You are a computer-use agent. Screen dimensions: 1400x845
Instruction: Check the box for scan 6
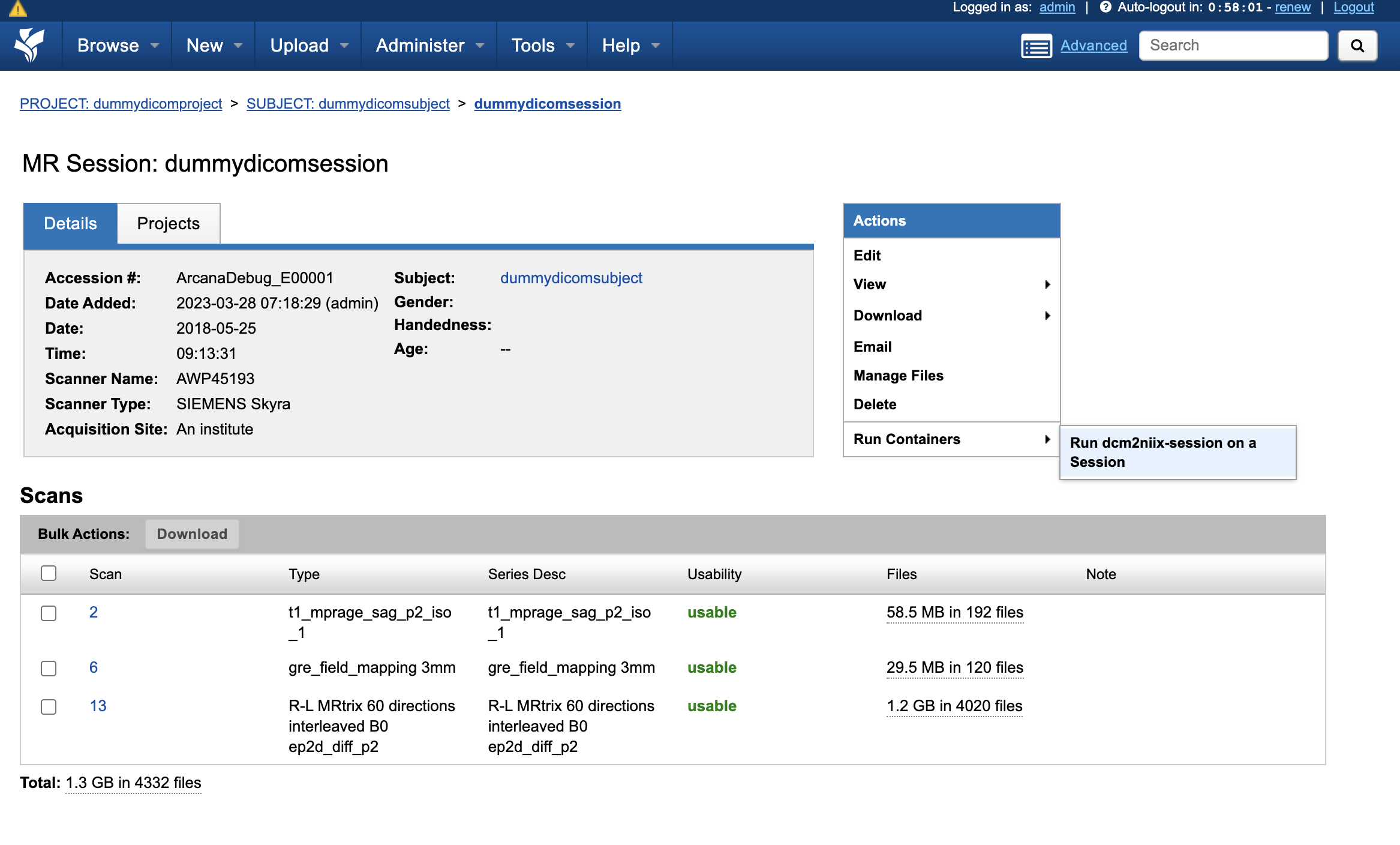tap(49, 669)
